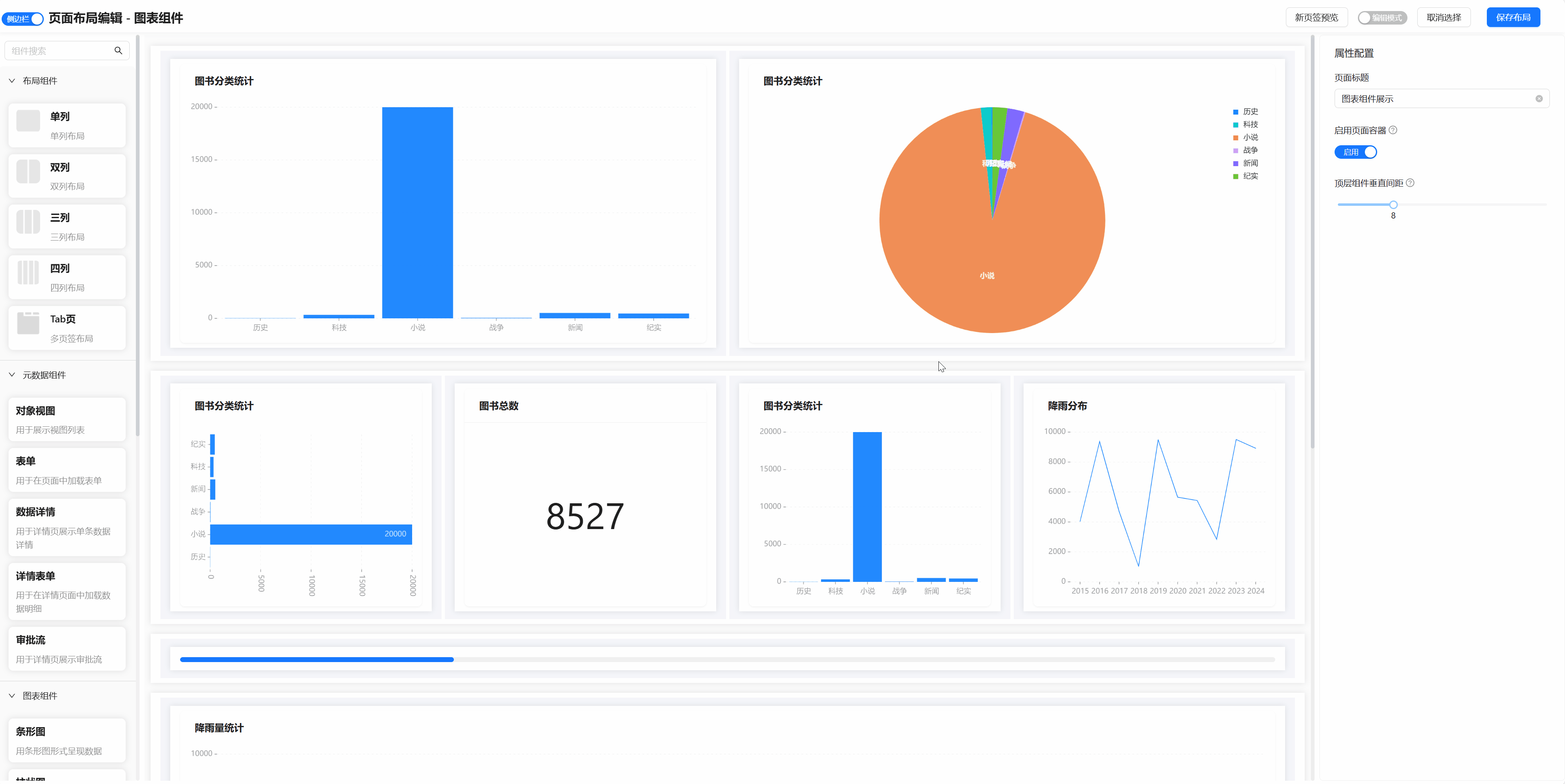Collapse the 图表组件 section
This screenshot has height=784, width=1565.
point(12,696)
